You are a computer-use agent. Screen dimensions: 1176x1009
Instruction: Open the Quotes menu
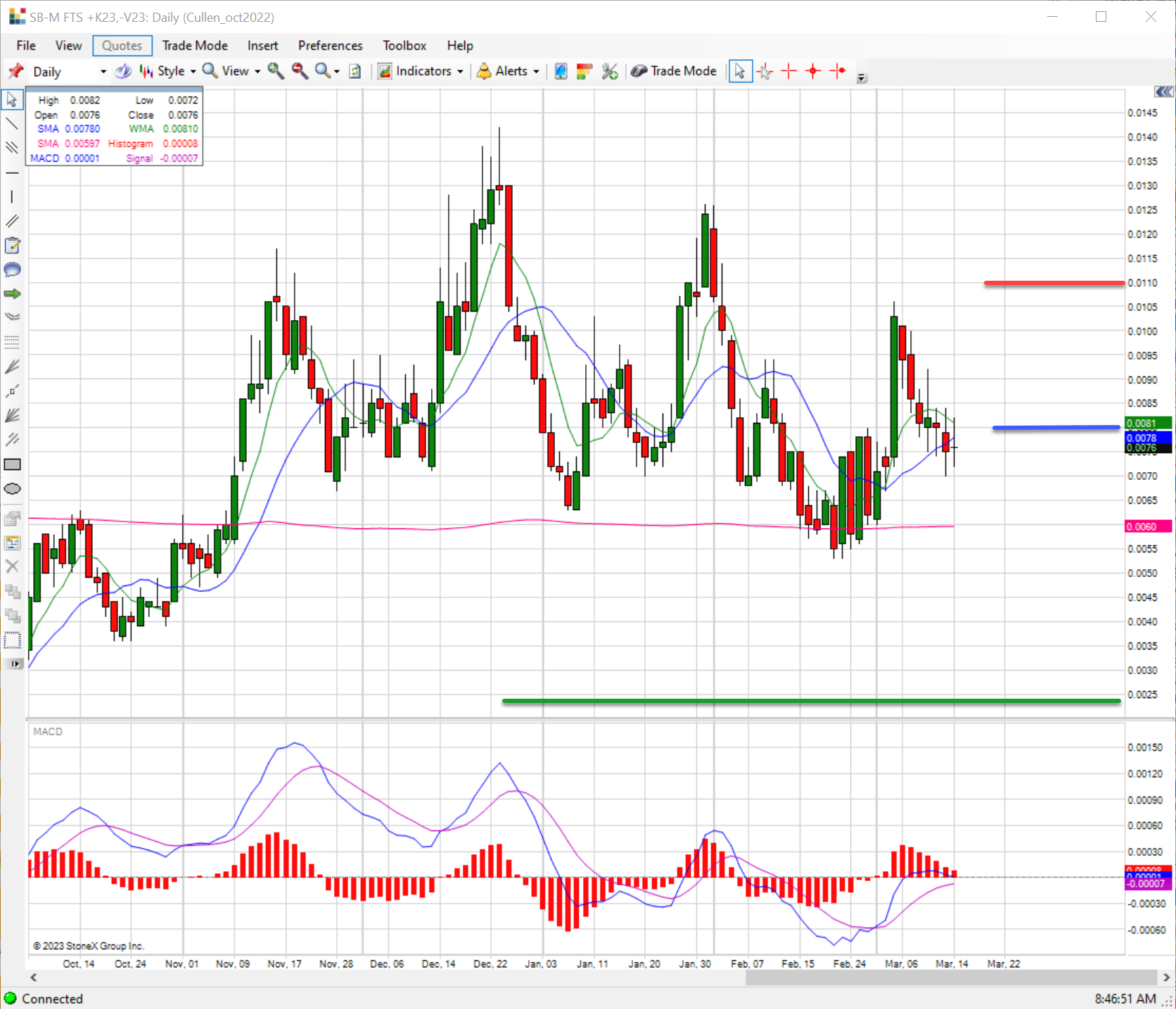pyautogui.click(x=122, y=46)
